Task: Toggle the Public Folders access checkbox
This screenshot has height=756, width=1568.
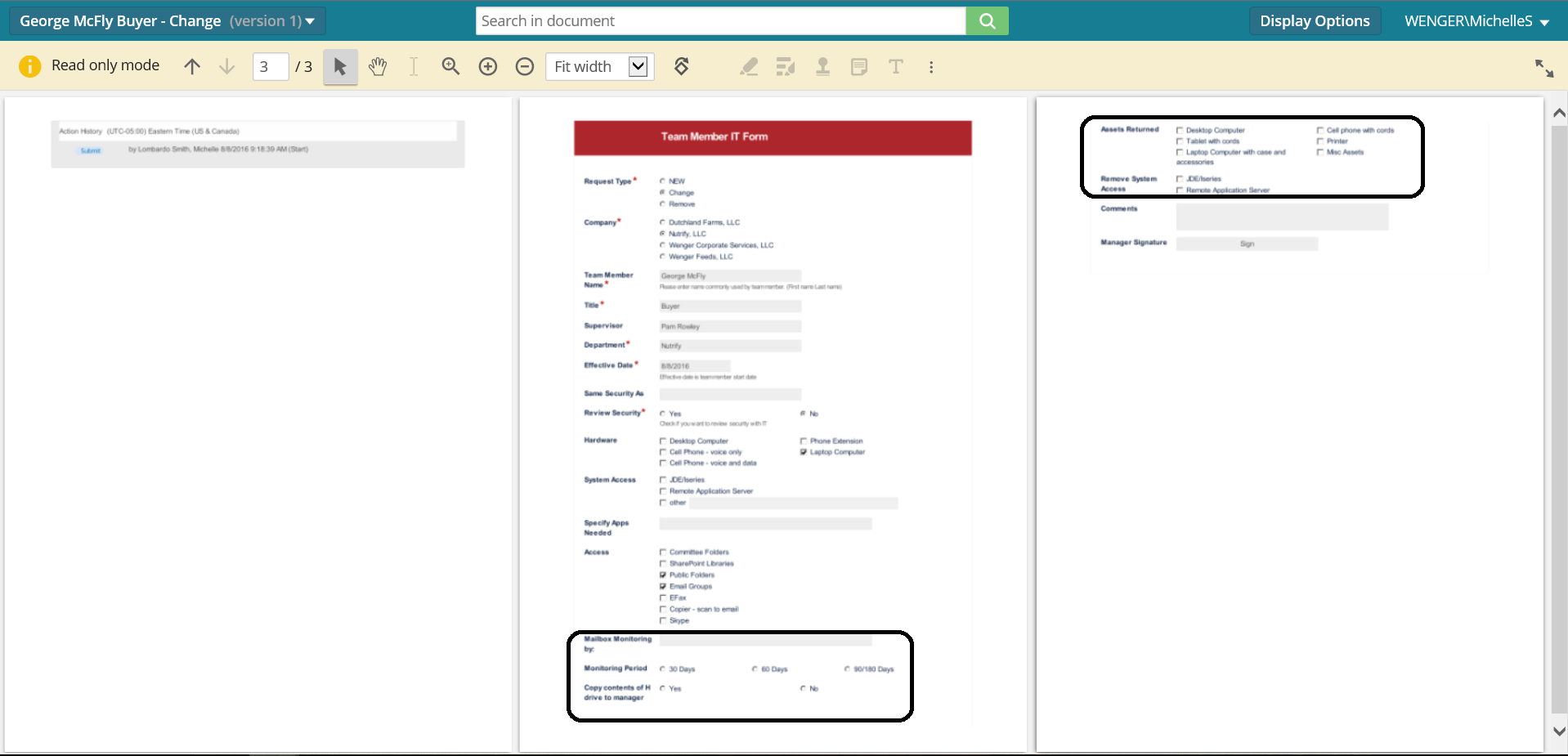Action: (x=663, y=575)
